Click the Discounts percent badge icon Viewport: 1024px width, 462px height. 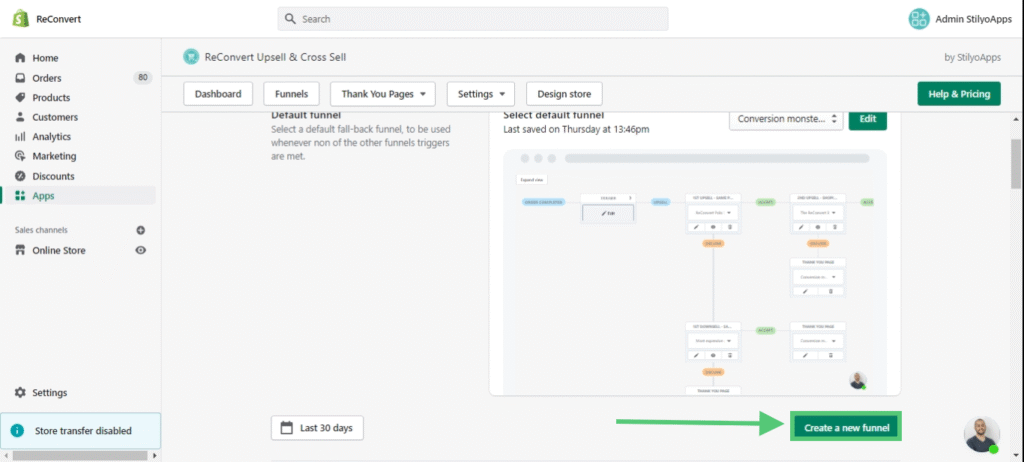(x=20, y=176)
